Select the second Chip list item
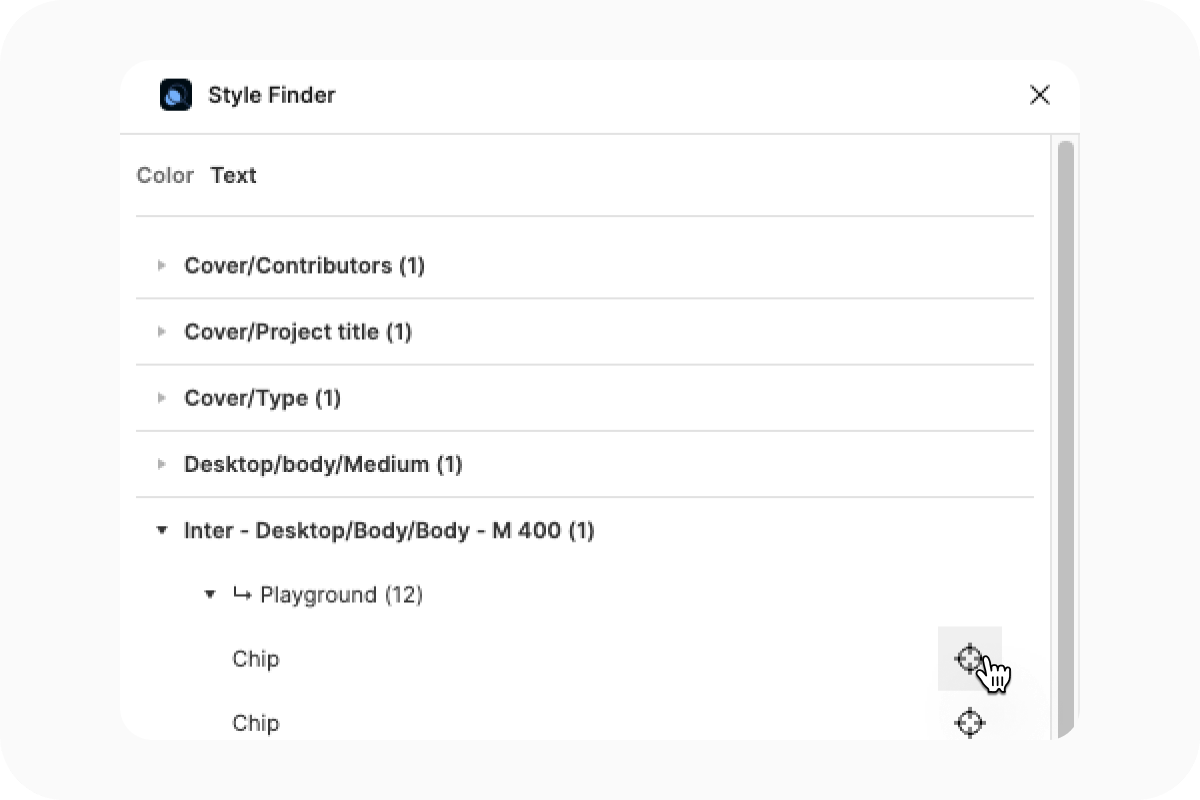Image resolution: width=1200 pixels, height=800 pixels. click(x=256, y=723)
